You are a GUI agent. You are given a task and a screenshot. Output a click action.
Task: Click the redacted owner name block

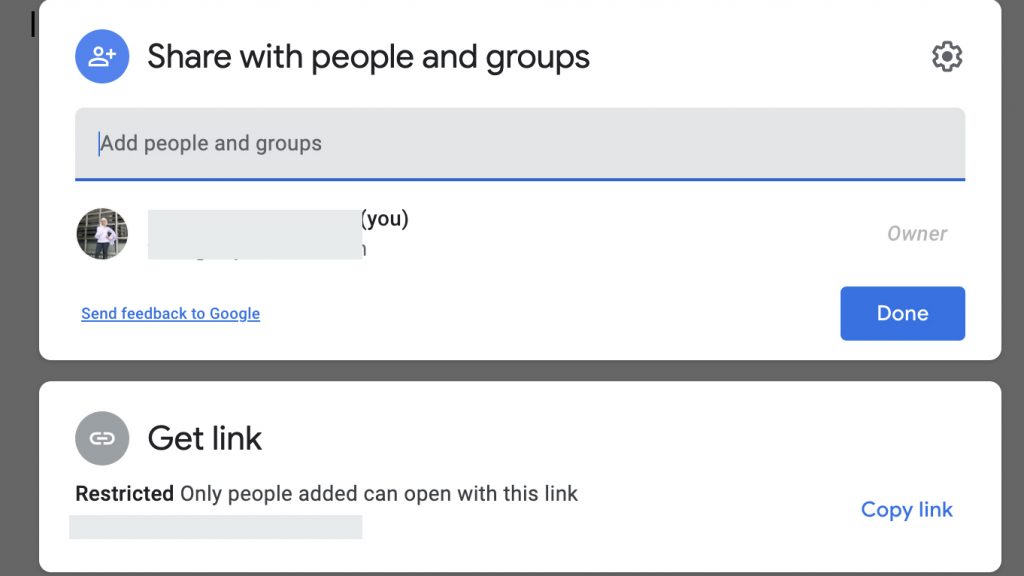tap(255, 234)
